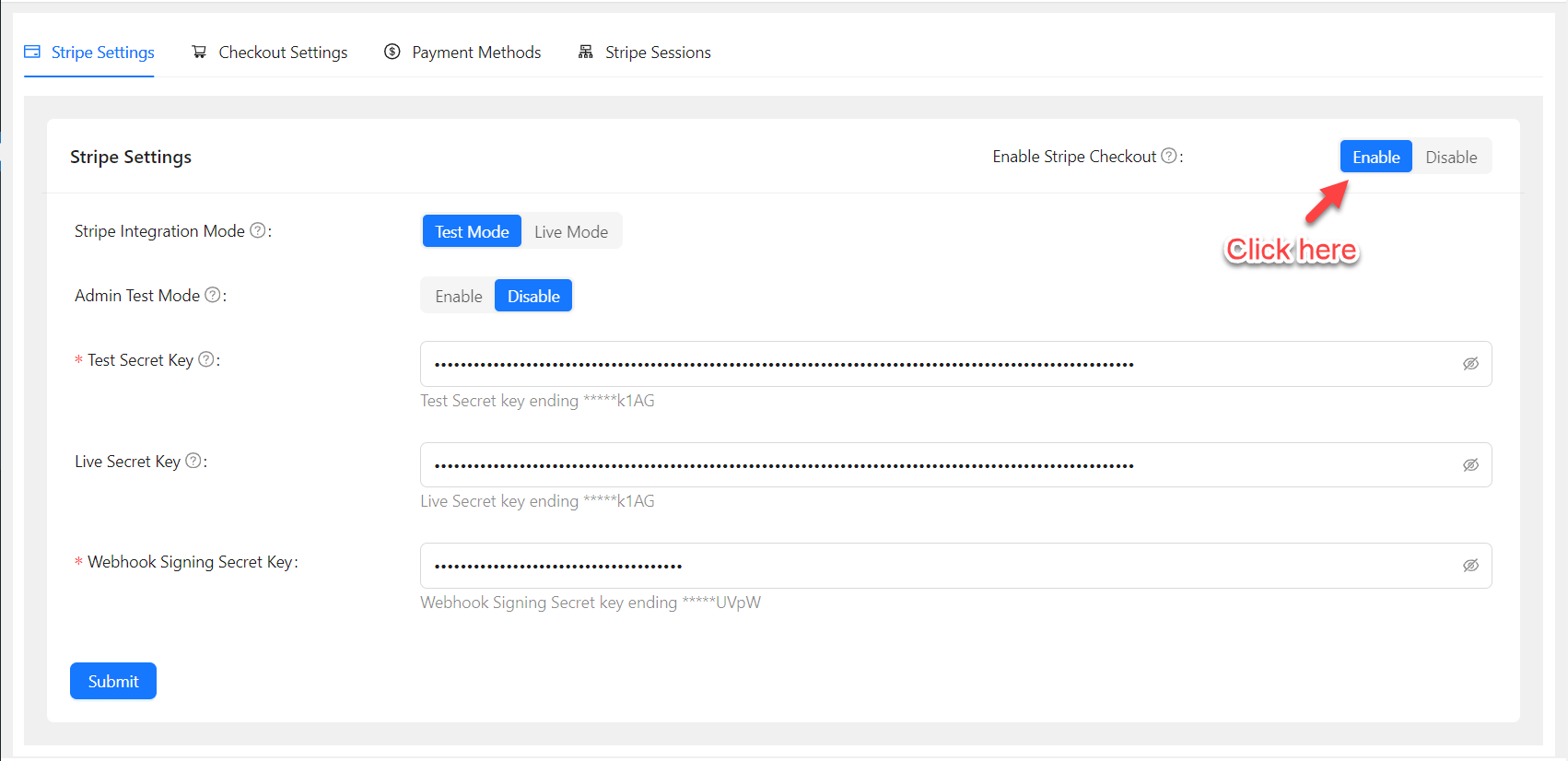Image resolution: width=1568 pixels, height=761 pixels.
Task: Reveal the Test Secret Key value
Action: point(1470,364)
